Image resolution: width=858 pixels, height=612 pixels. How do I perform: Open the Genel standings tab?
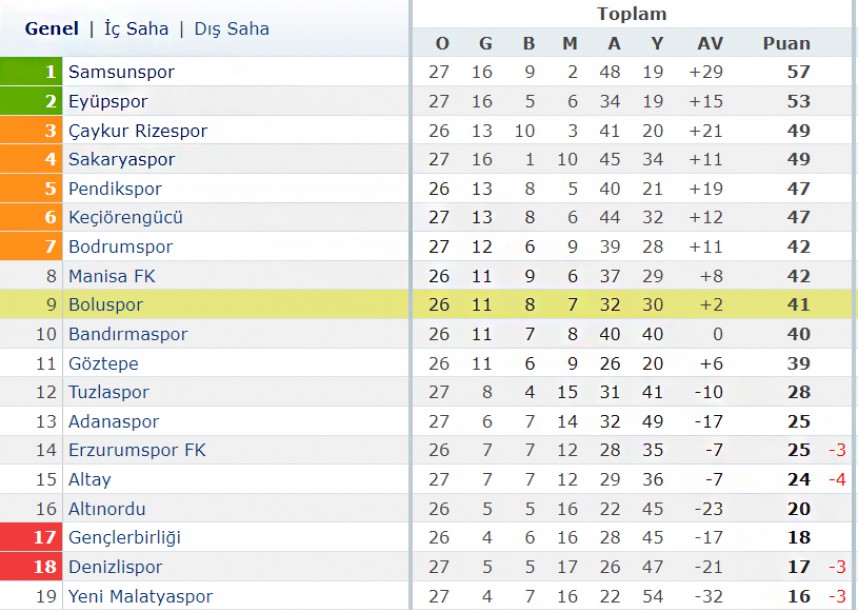click(51, 28)
